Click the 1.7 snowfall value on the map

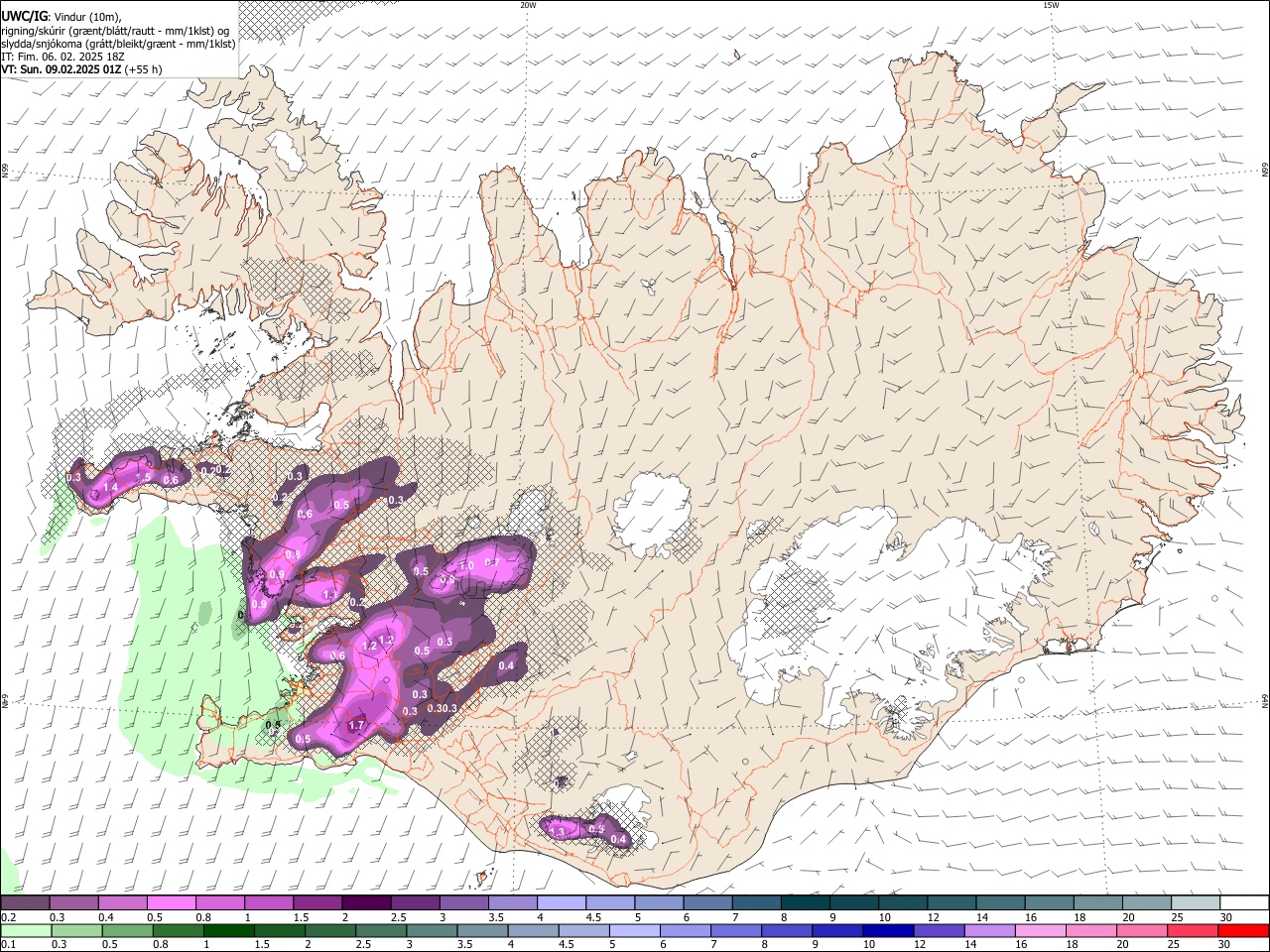[x=358, y=725]
